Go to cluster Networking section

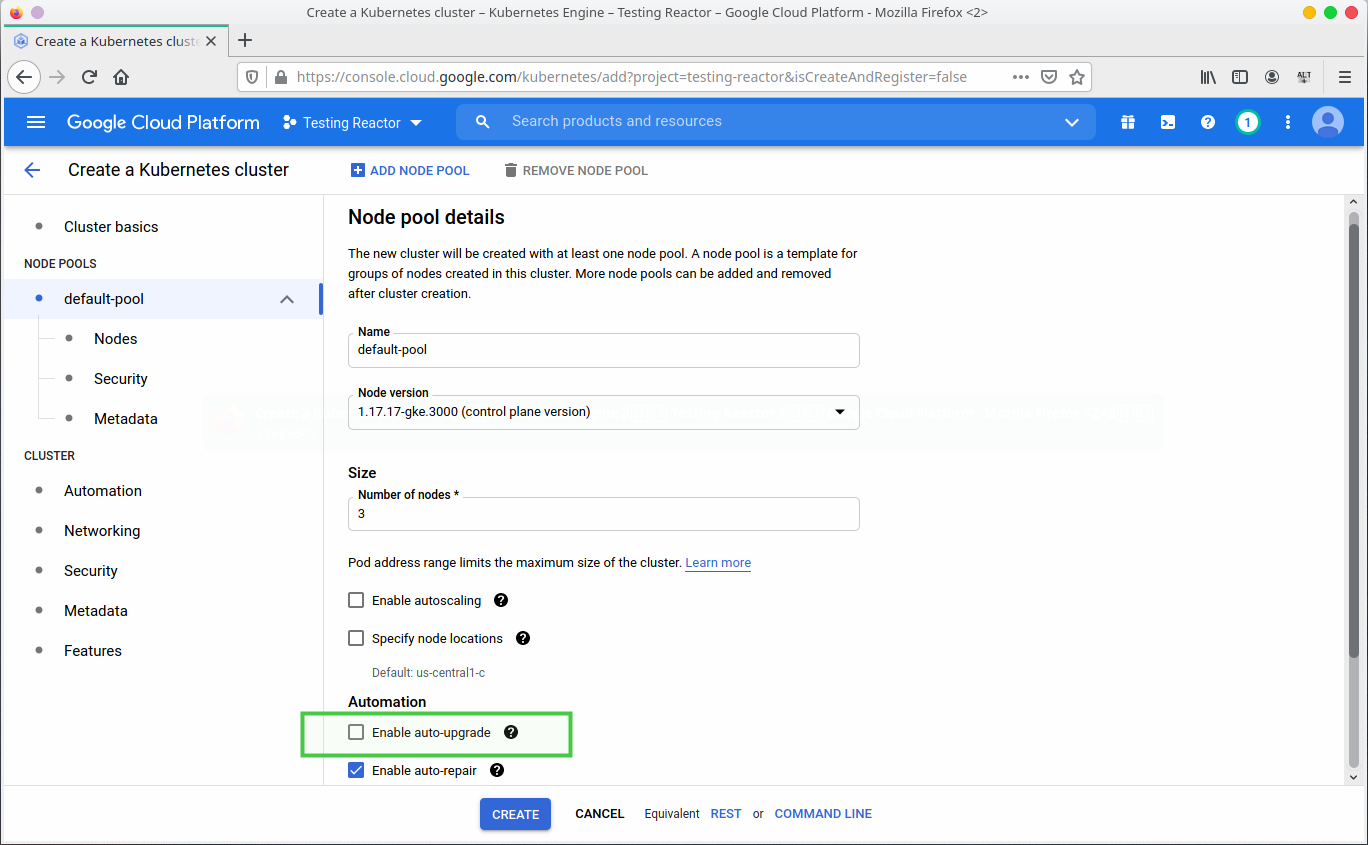102,531
